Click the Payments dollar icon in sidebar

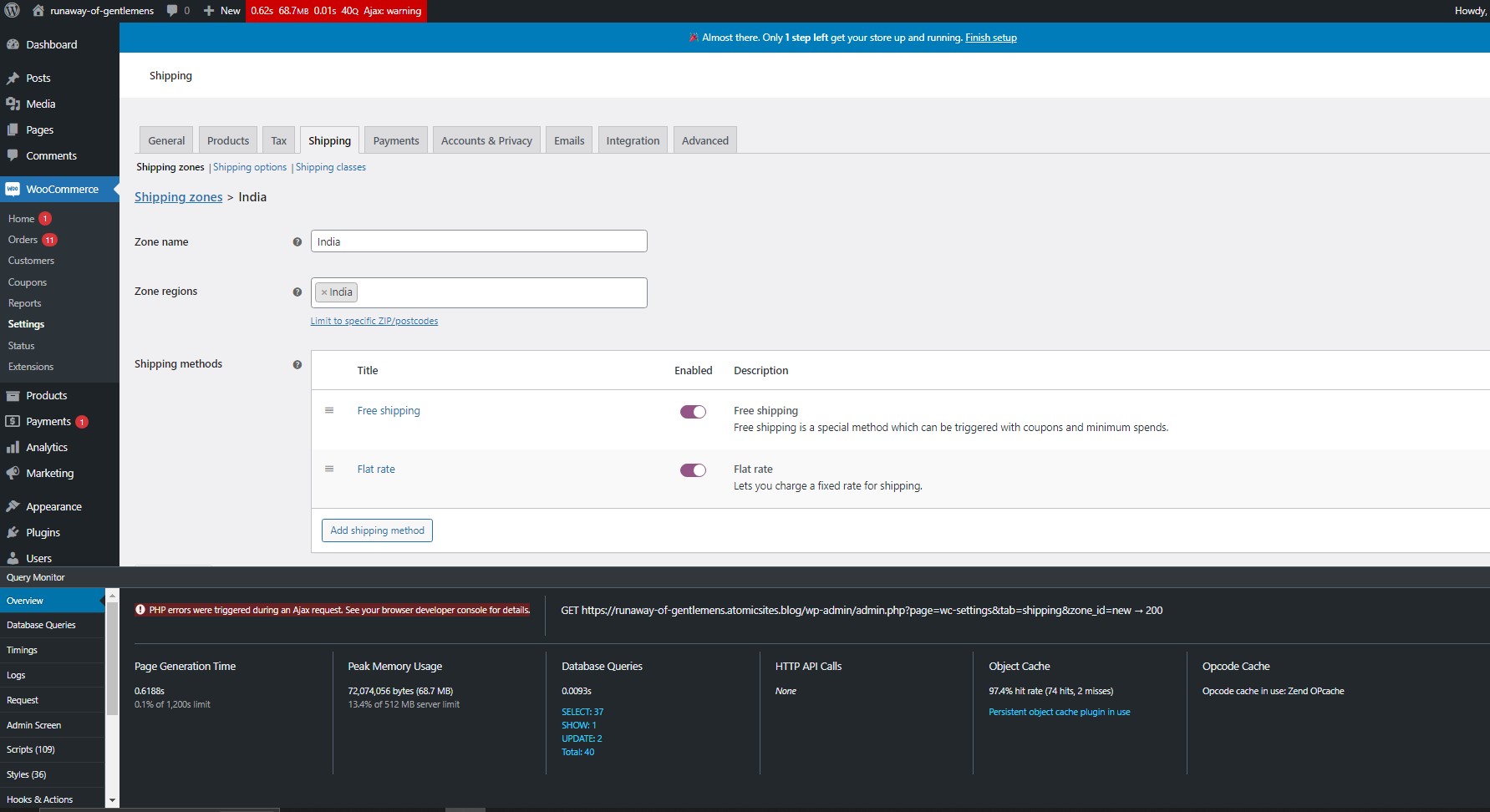point(13,421)
